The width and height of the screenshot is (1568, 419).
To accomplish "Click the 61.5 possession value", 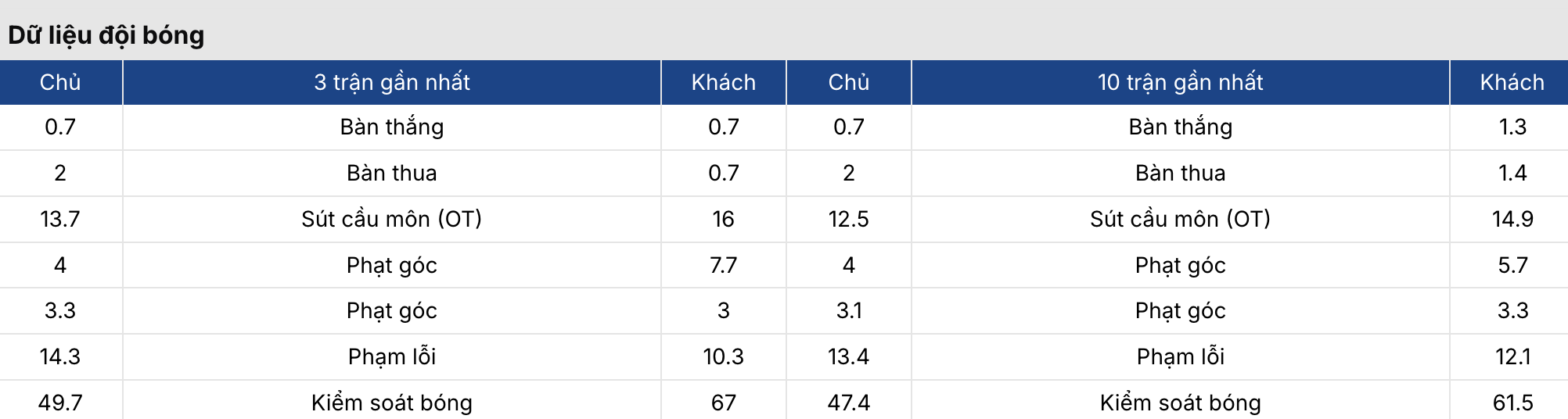I will [1512, 403].
